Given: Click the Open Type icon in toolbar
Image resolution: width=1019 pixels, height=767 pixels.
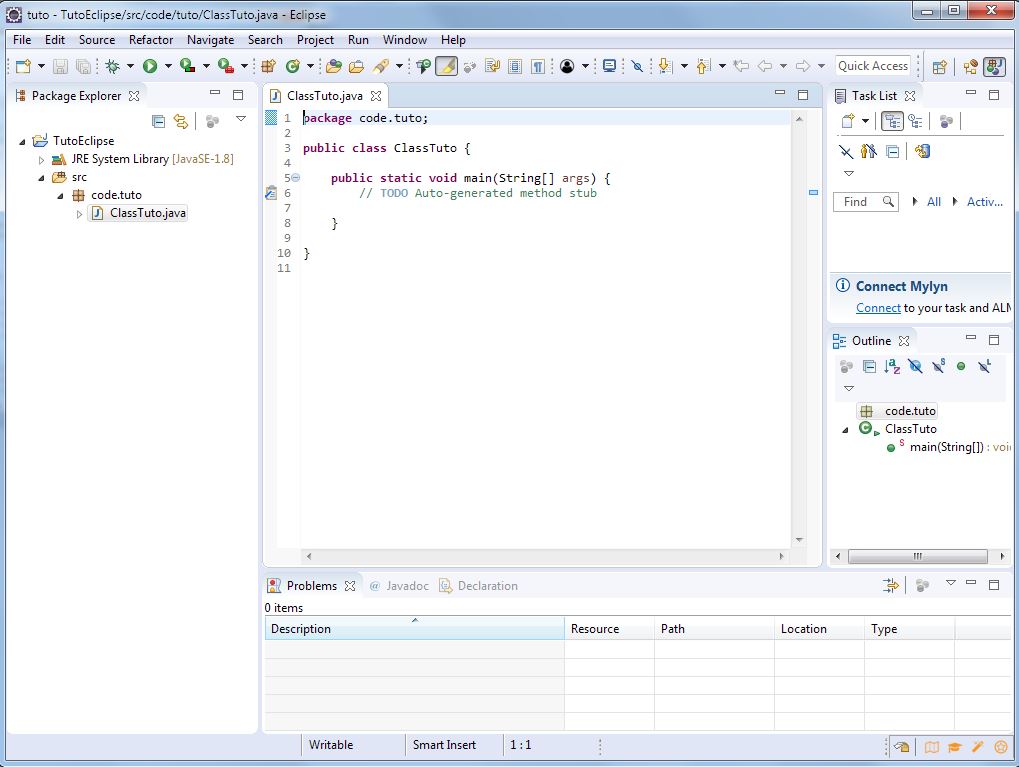Looking at the screenshot, I should pyautogui.click(x=333, y=66).
